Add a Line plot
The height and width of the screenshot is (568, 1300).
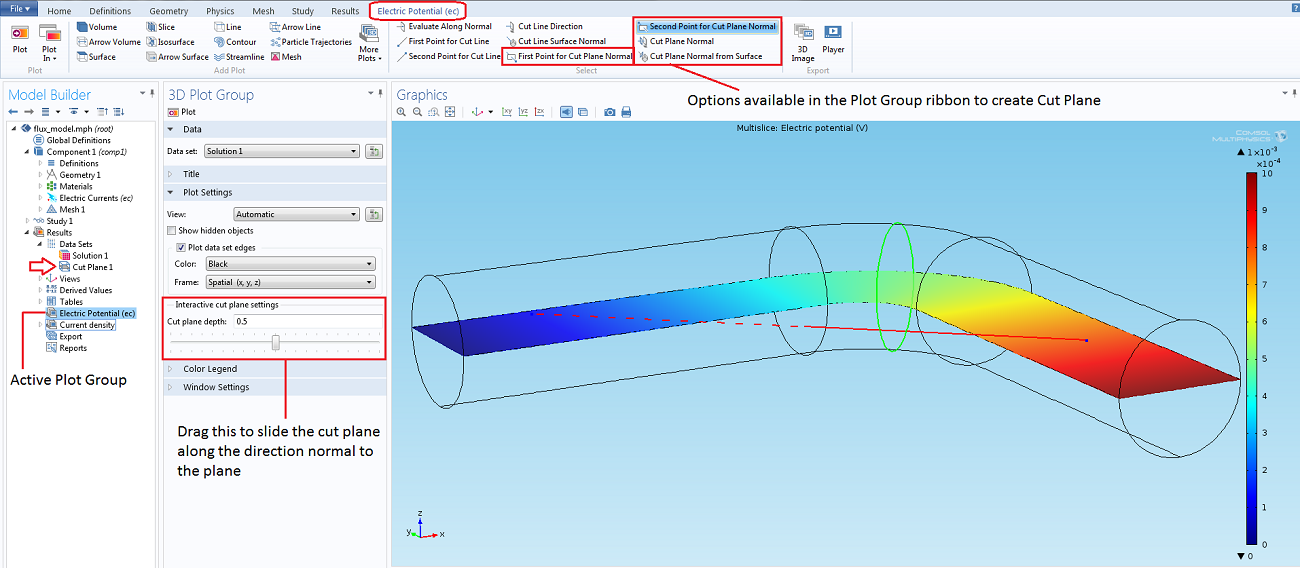(x=227, y=27)
